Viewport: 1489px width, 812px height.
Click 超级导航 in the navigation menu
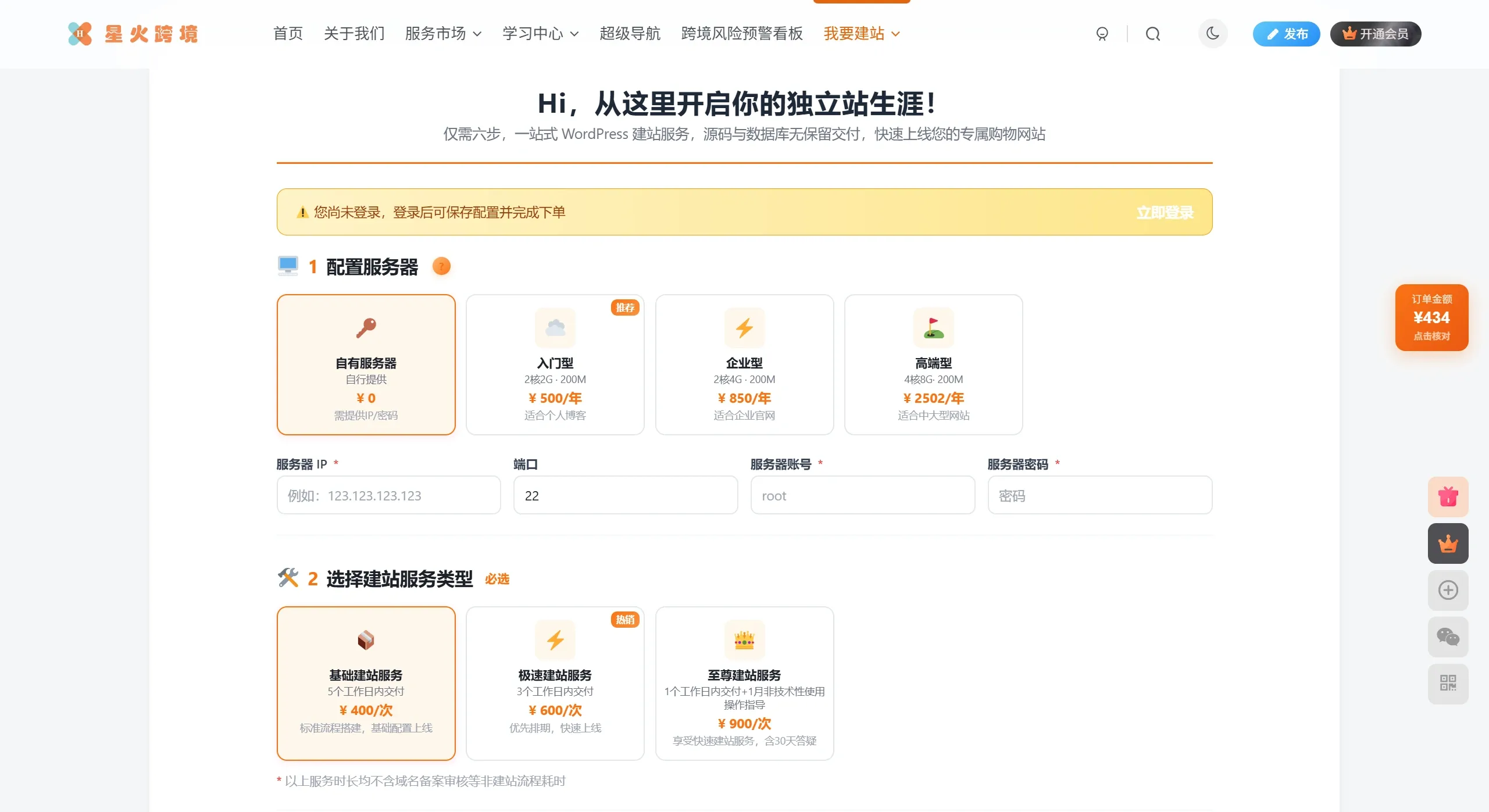point(630,33)
